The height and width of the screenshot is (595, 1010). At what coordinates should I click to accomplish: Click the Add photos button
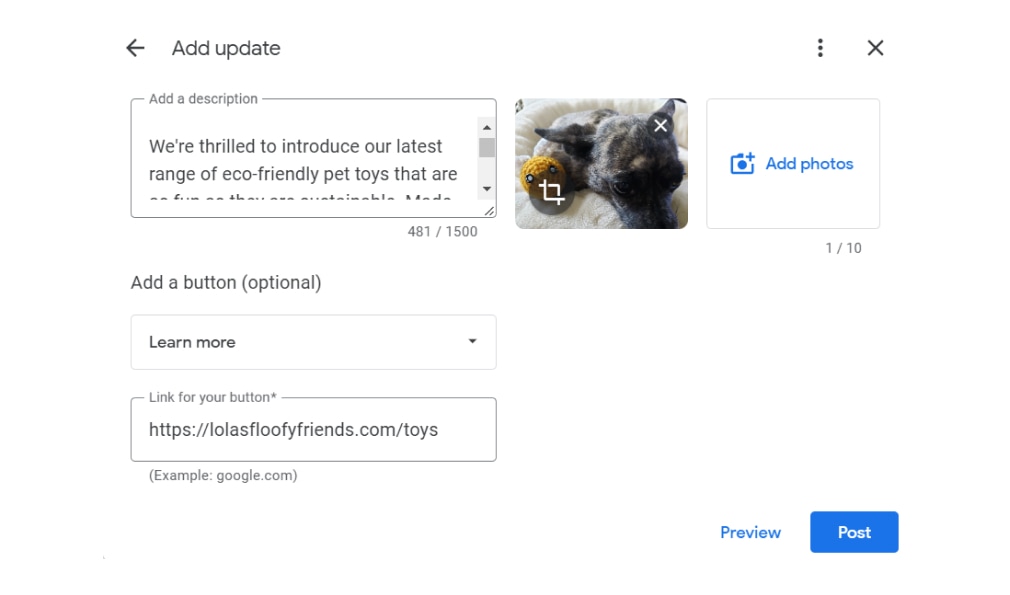pyautogui.click(x=793, y=163)
